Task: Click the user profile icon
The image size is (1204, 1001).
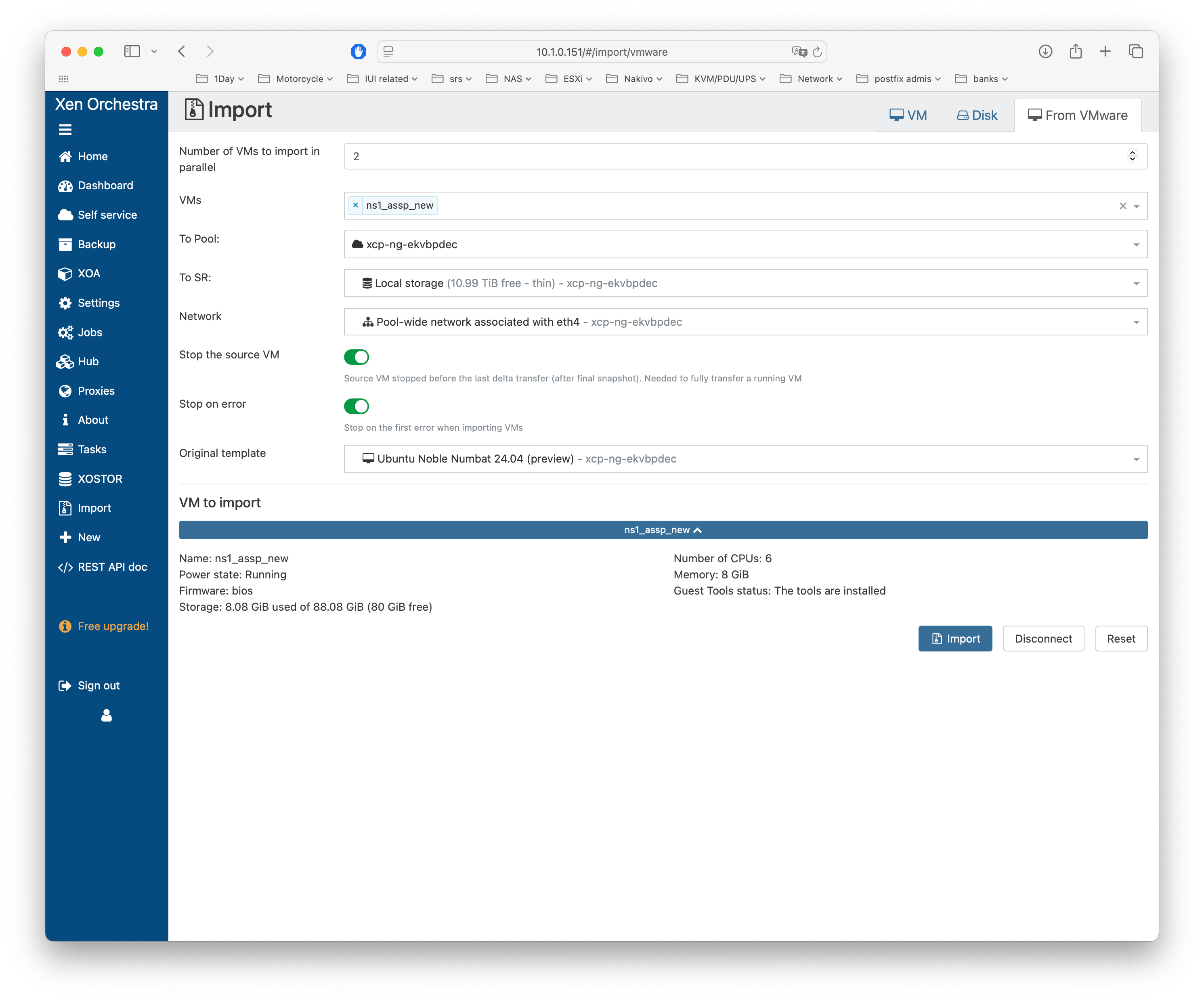Action: [107, 716]
